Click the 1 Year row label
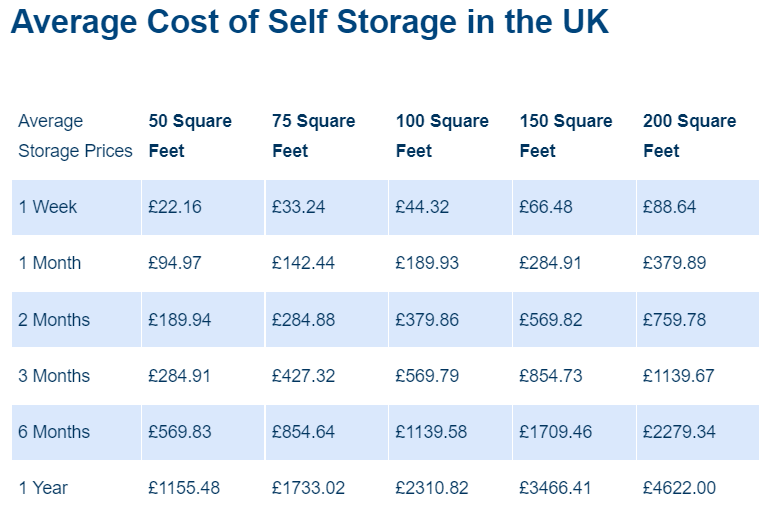Screen dimensions: 760x516 (x=44, y=488)
